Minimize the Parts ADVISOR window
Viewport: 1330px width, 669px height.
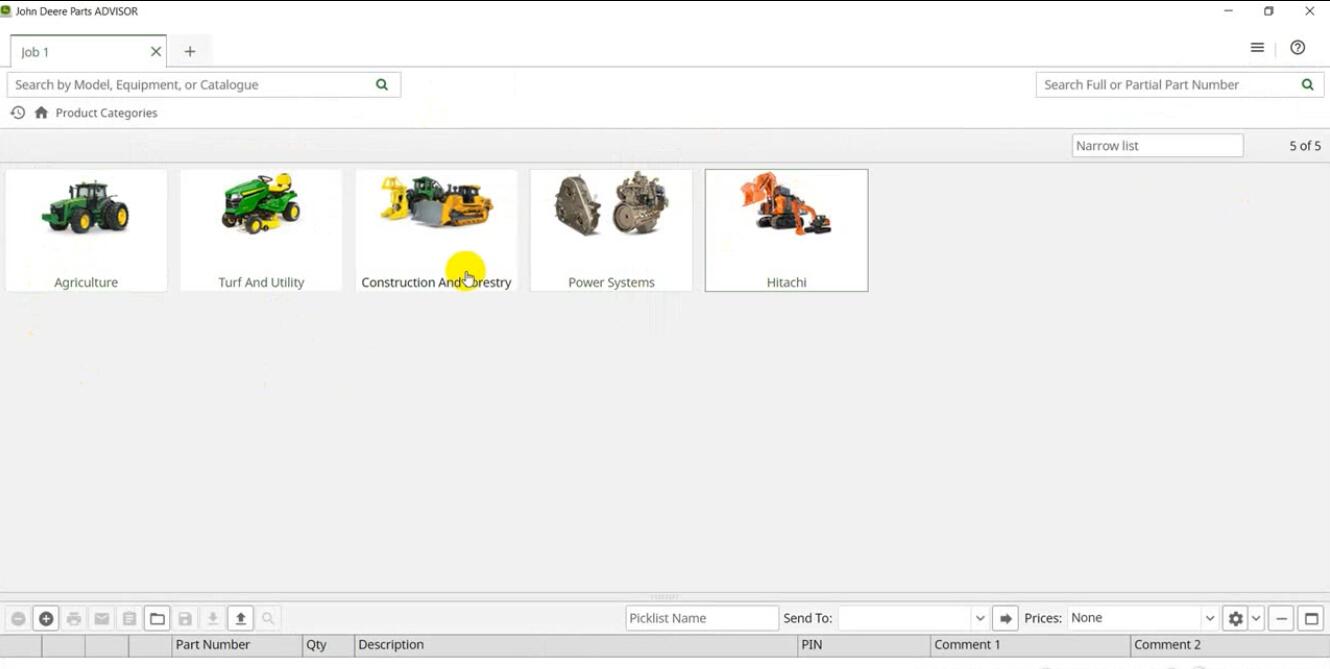point(1228,12)
